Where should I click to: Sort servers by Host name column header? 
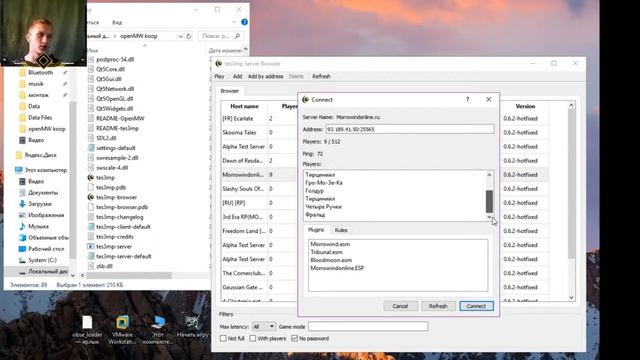[244, 106]
